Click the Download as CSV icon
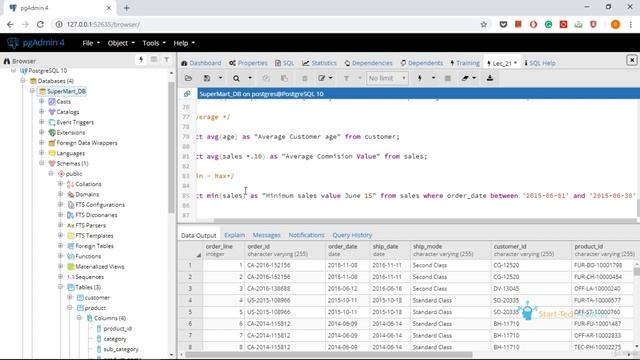This screenshot has height=360, width=640. (490, 78)
